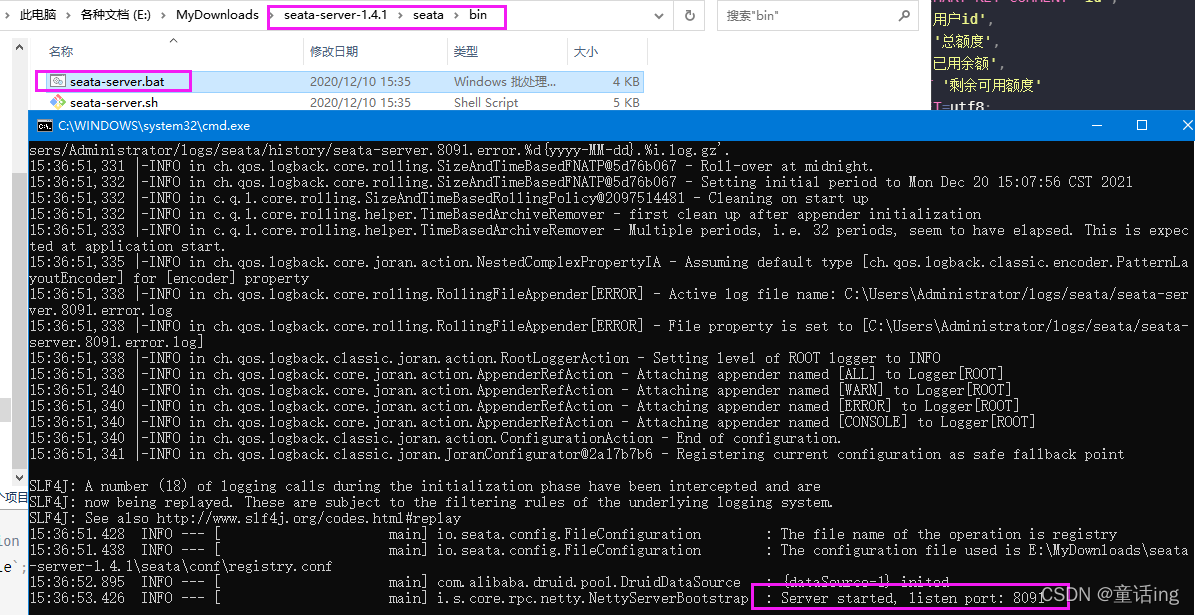Image resolution: width=1195 pixels, height=615 pixels.
Task: Jump to the seata folder breadcrumb
Action: pos(428,15)
